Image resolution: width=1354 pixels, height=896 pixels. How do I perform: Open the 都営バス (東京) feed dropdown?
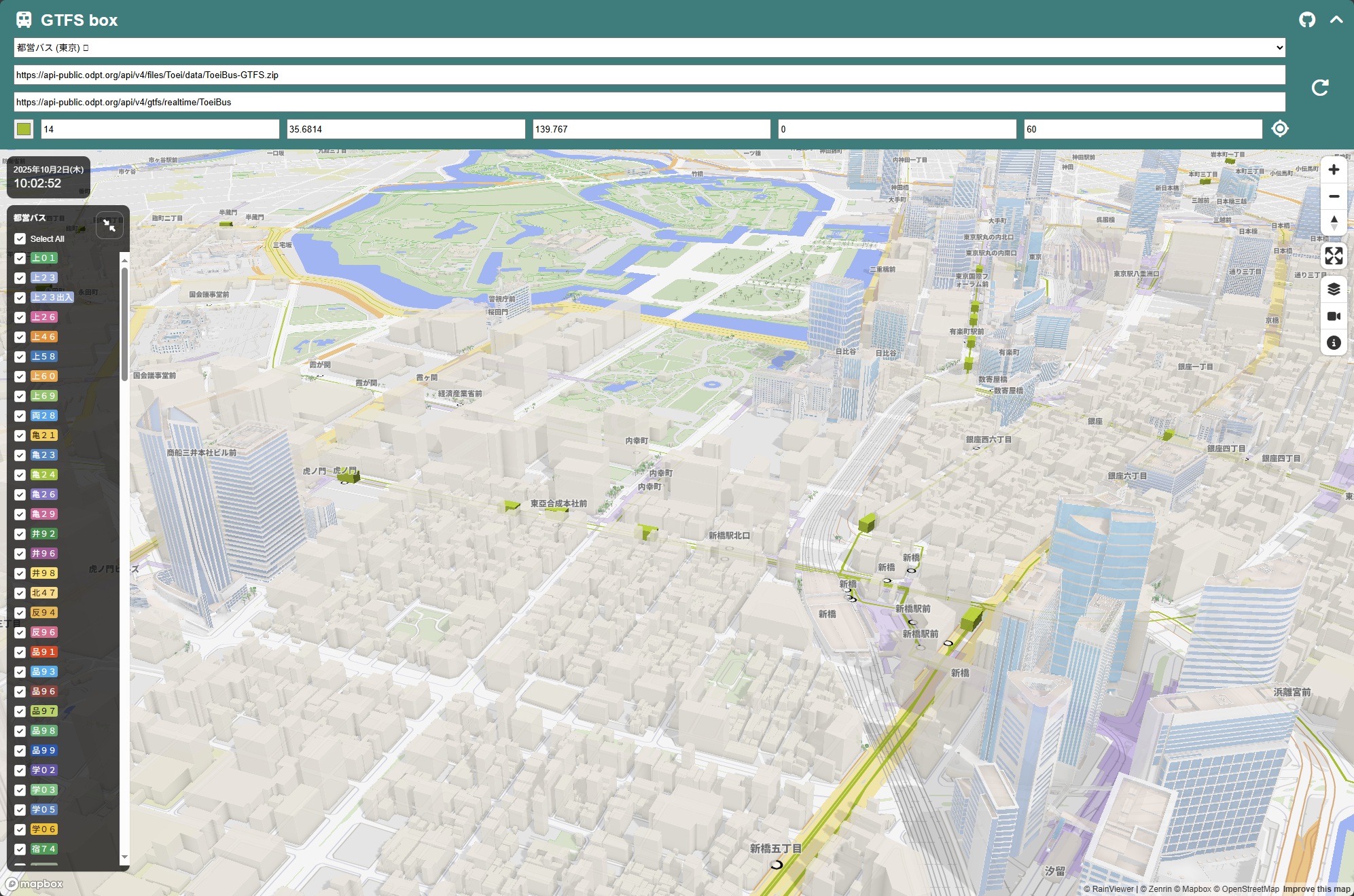point(649,48)
